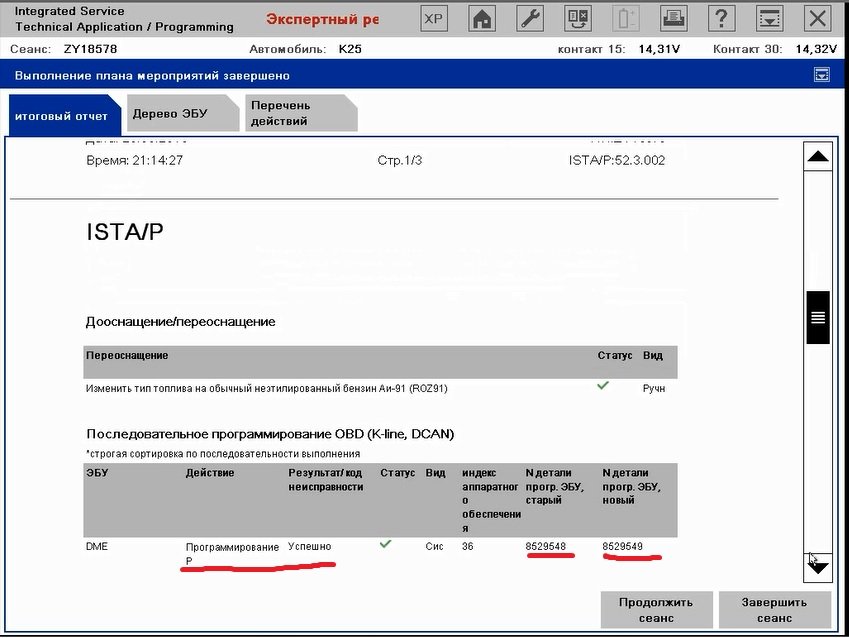This screenshot has height=638, width=849.
Task: Print the report with printer icon
Action: pyautogui.click(x=674, y=18)
